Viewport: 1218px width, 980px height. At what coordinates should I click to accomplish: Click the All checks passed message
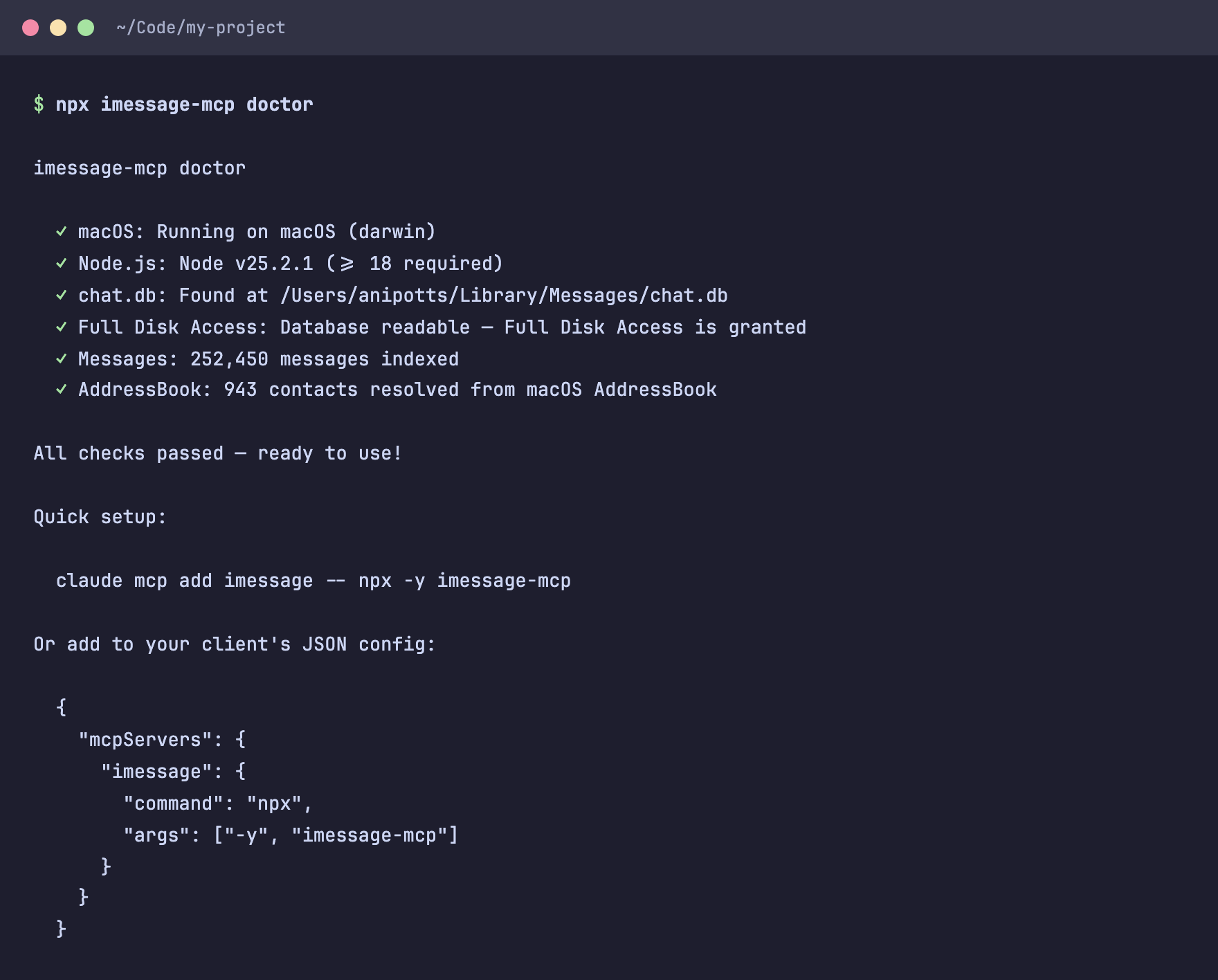218,453
